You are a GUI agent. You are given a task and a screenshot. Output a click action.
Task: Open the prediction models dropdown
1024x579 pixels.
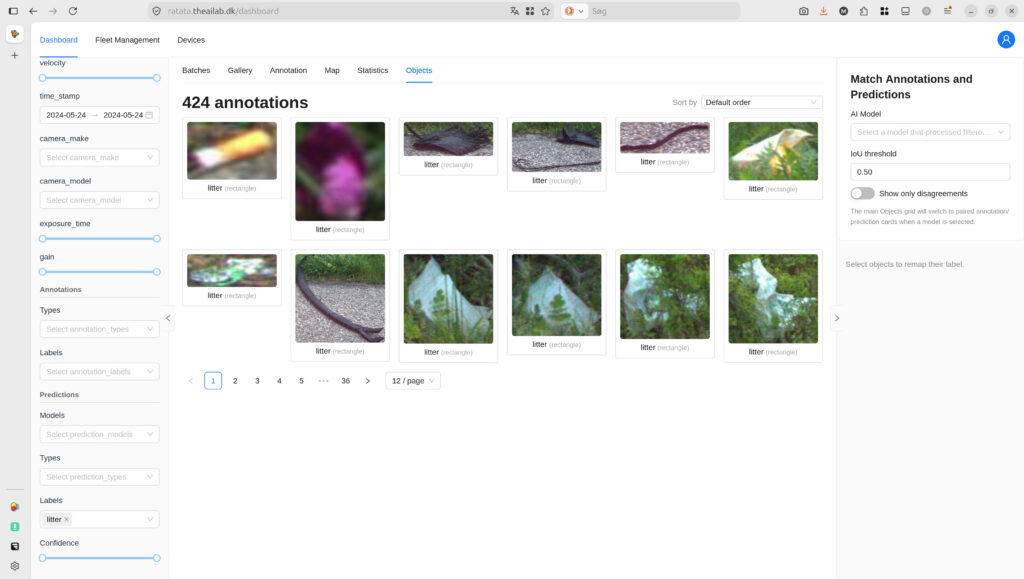pos(99,434)
